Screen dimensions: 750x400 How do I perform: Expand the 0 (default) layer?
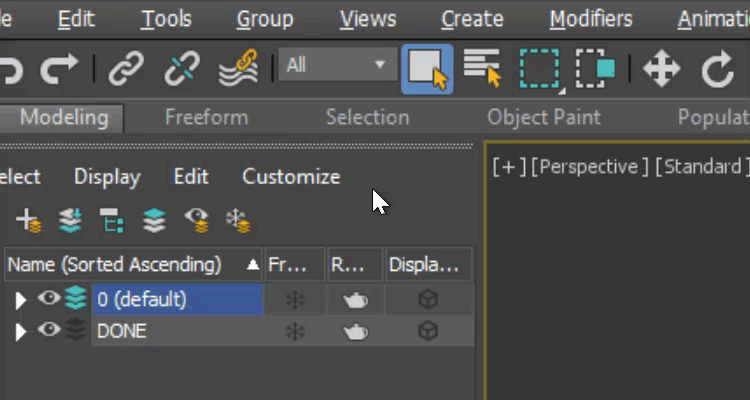point(20,299)
